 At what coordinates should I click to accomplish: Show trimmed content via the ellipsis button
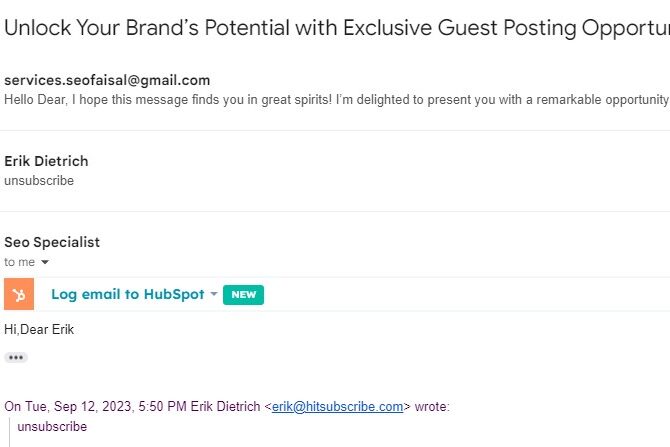click(x=16, y=357)
